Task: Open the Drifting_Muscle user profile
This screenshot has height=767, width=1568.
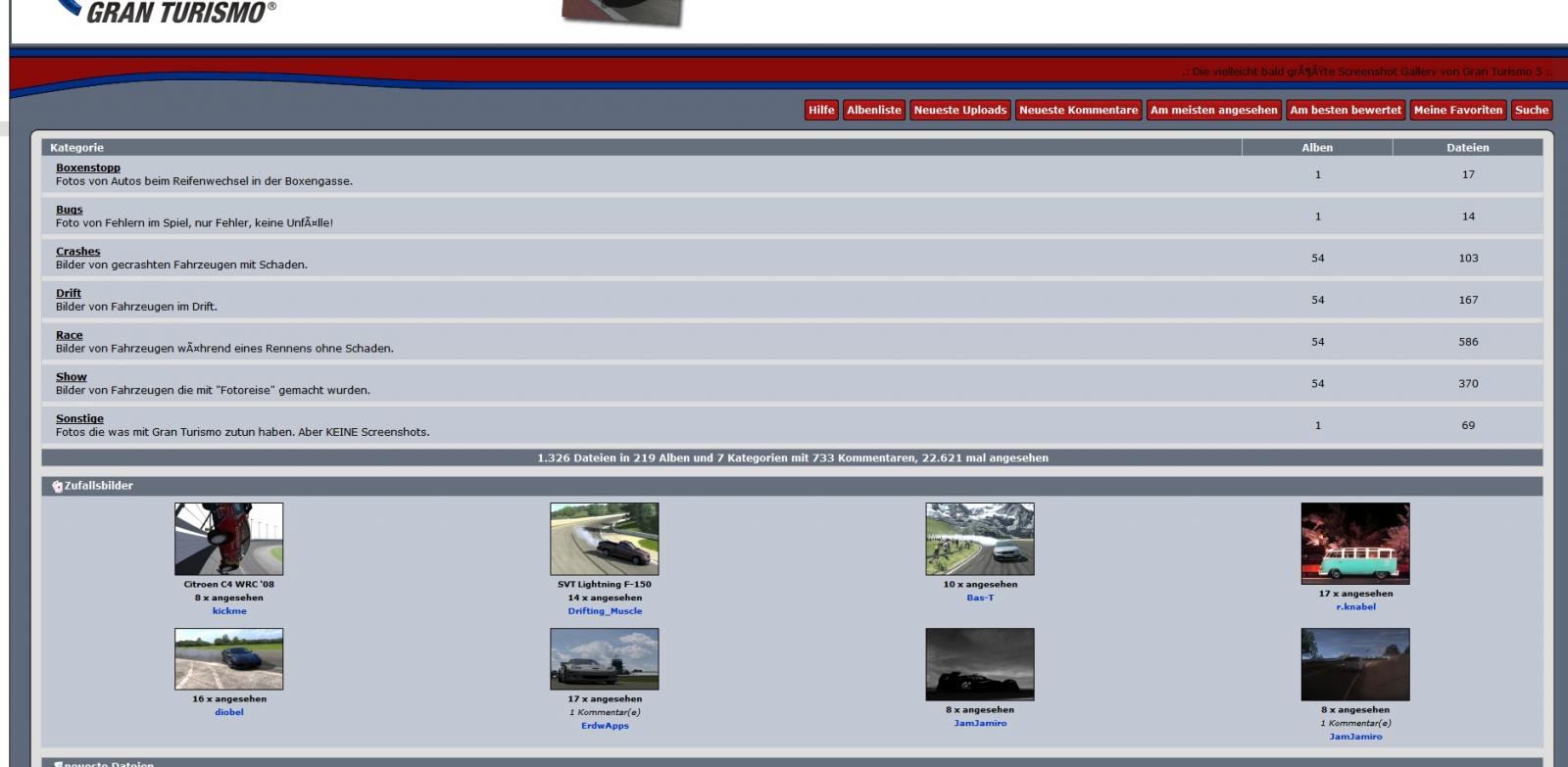Action: [605, 611]
